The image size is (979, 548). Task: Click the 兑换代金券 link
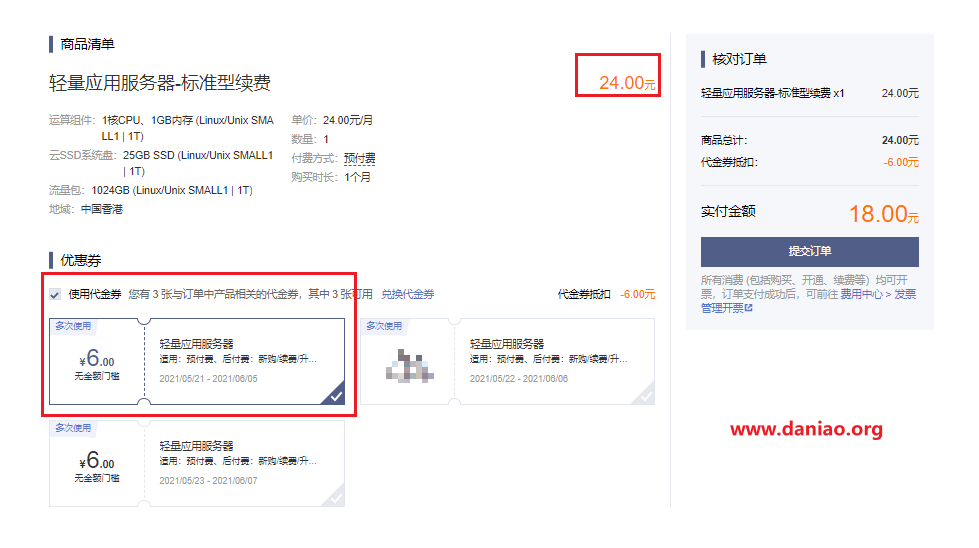(407, 294)
